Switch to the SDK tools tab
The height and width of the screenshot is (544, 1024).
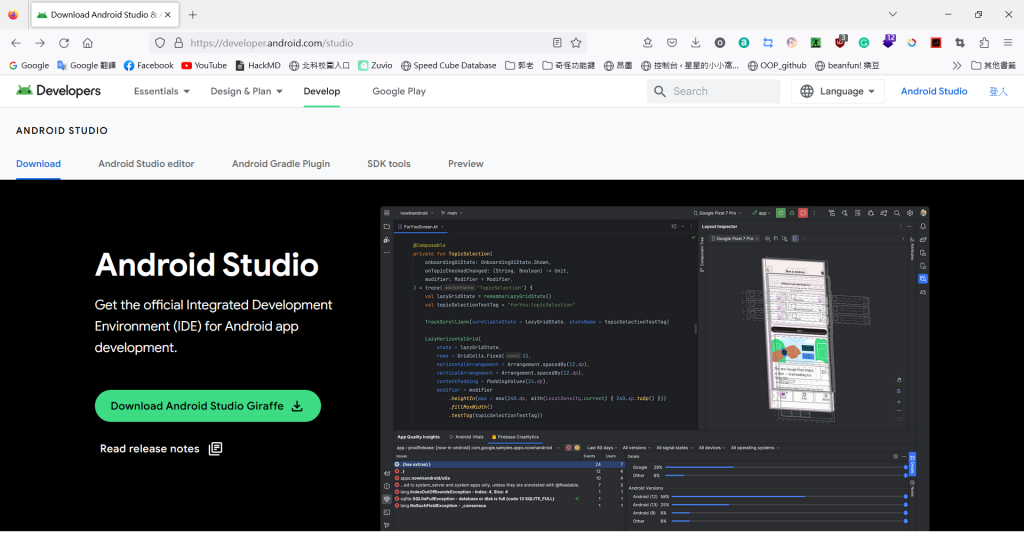coord(389,164)
